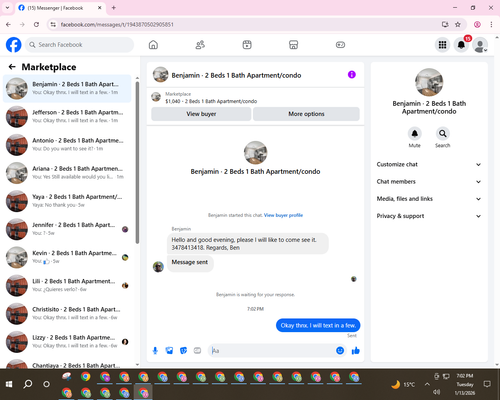Click the conversation list scrollbar
This screenshot has height=400, width=500.
point(137,163)
